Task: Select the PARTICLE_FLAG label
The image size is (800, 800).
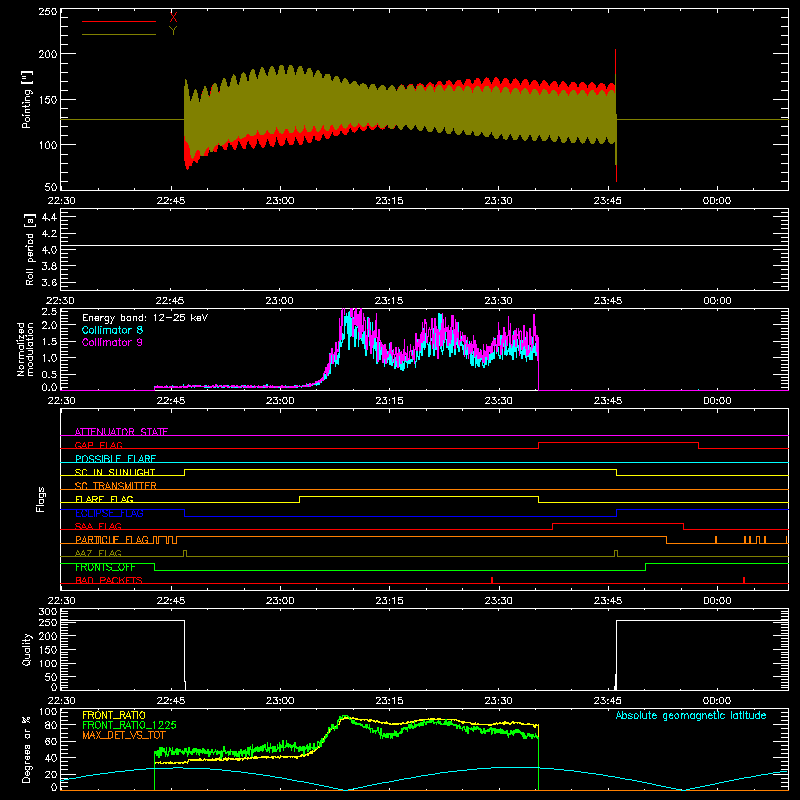Action: pyautogui.click(x=112, y=540)
